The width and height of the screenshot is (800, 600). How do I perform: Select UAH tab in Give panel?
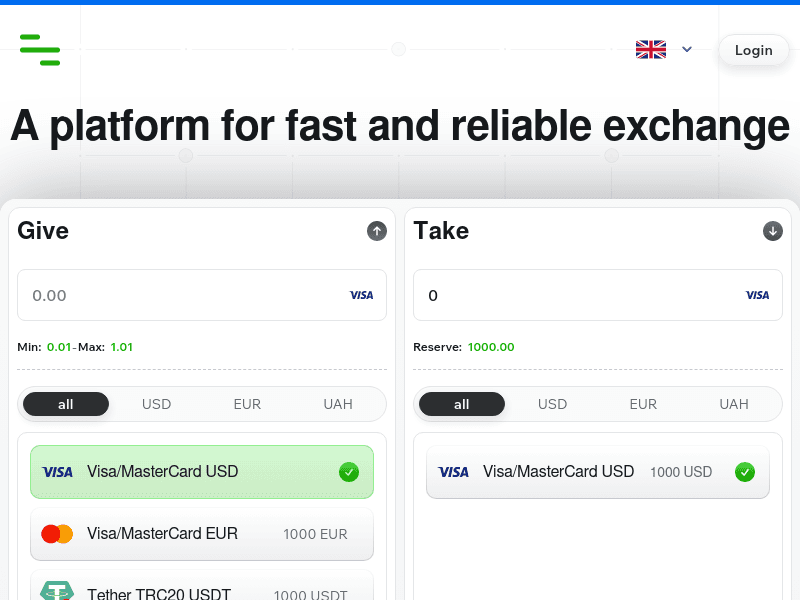click(x=338, y=404)
